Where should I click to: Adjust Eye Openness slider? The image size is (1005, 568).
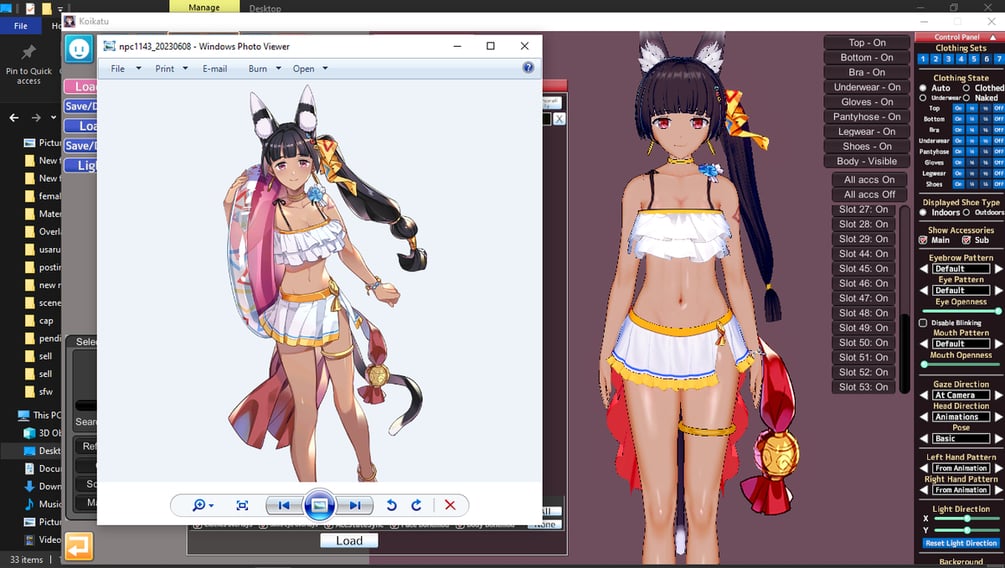point(961,311)
